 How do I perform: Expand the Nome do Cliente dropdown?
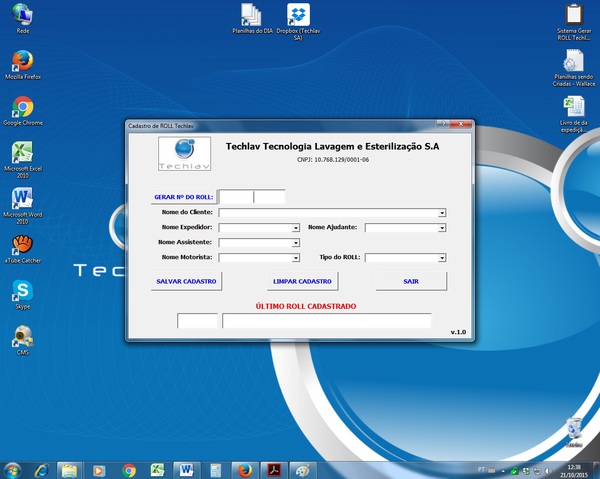[442, 213]
